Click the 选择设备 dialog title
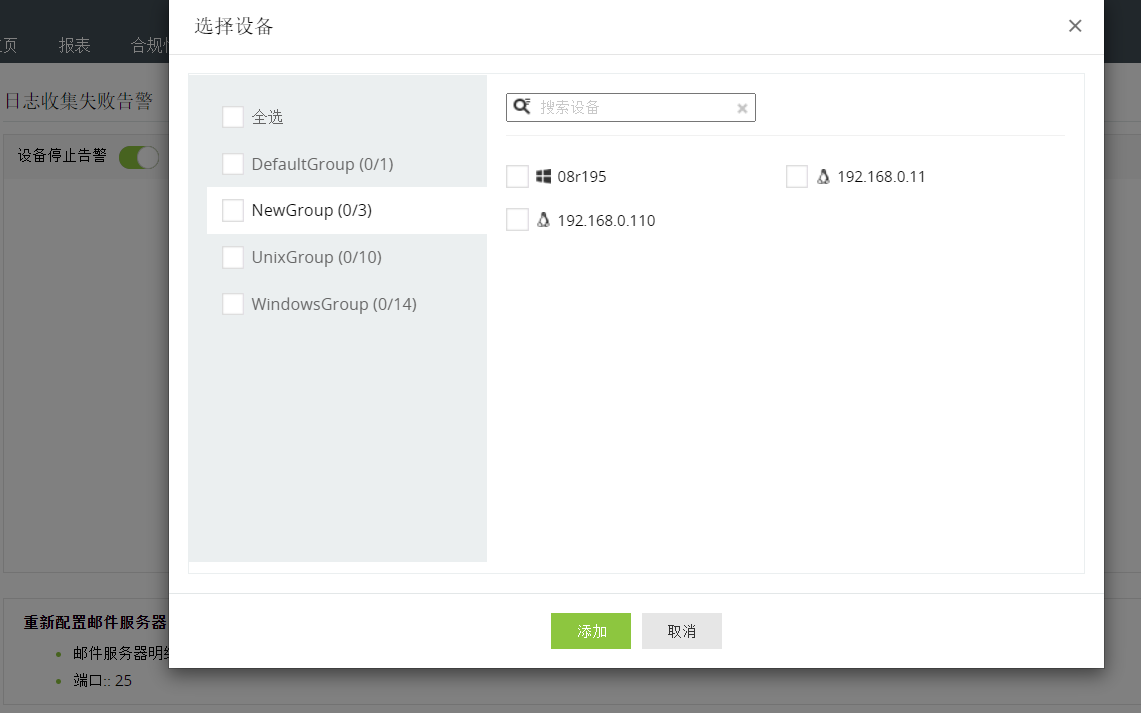The width and height of the screenshot is (1141, 713). [234, 27]
